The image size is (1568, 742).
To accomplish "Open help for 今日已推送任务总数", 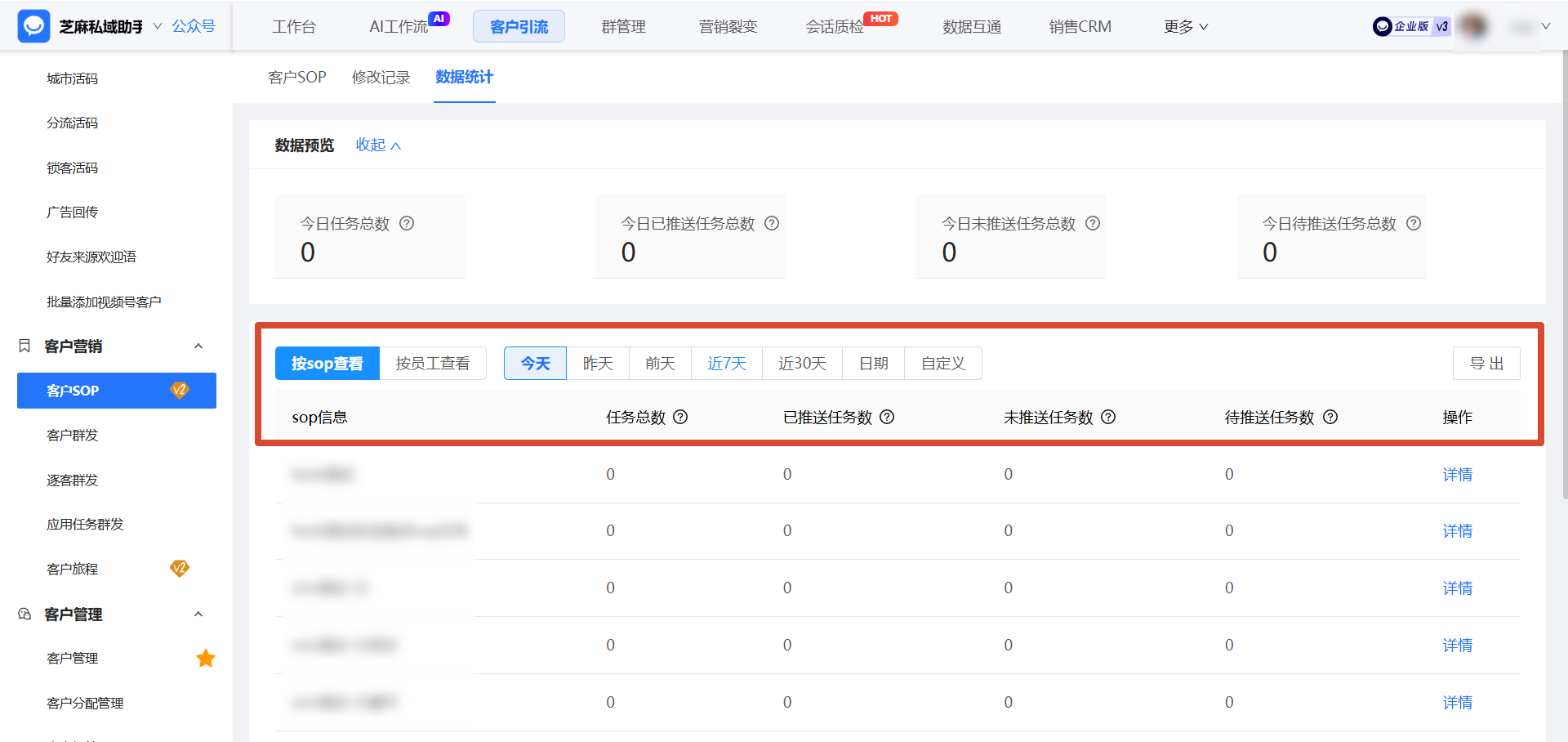I will [x=772, y=223].
